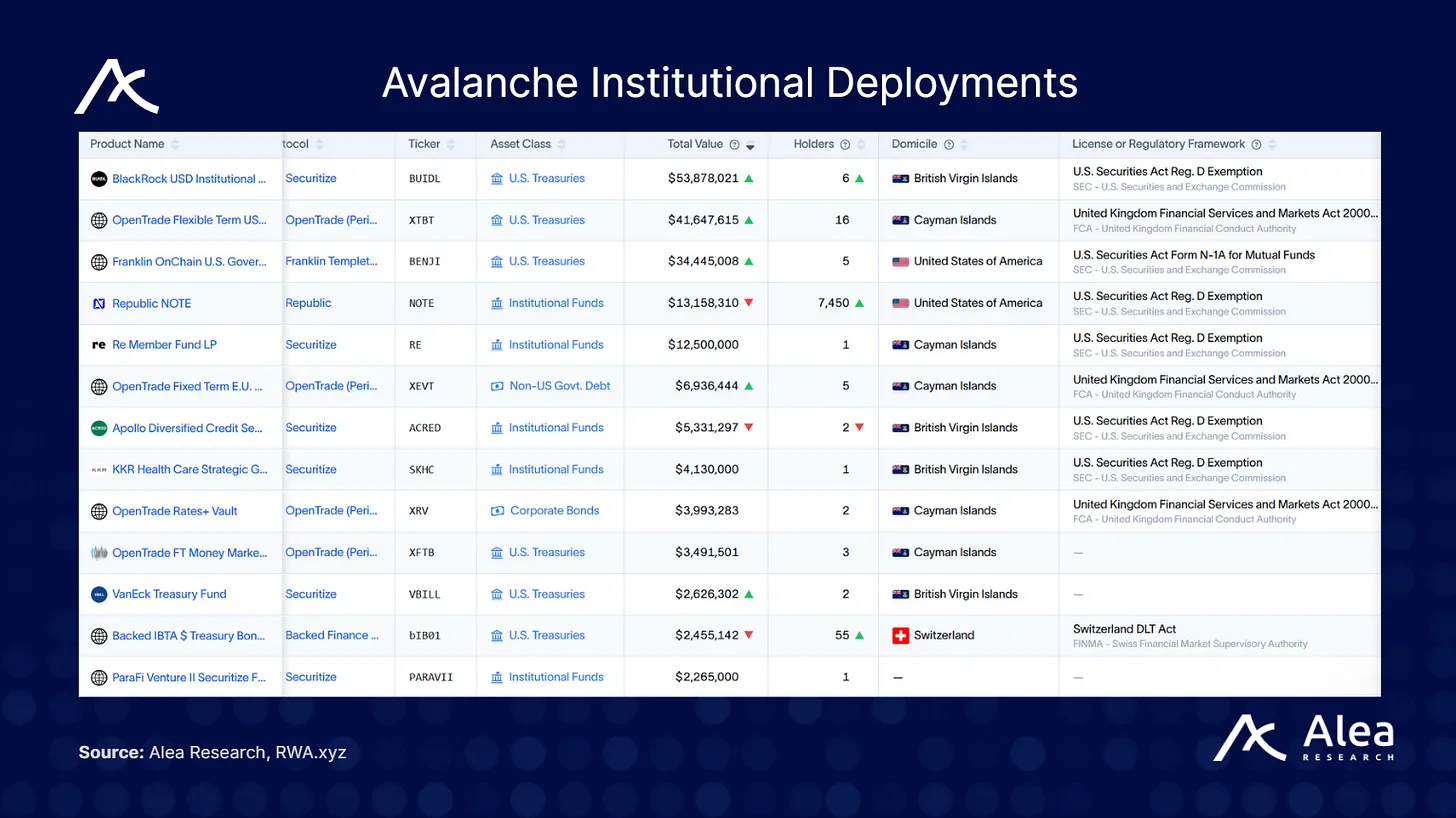Open the Corporate Bonds asset class link
This screenshot has height=818, width=1456.
(555, 511)
